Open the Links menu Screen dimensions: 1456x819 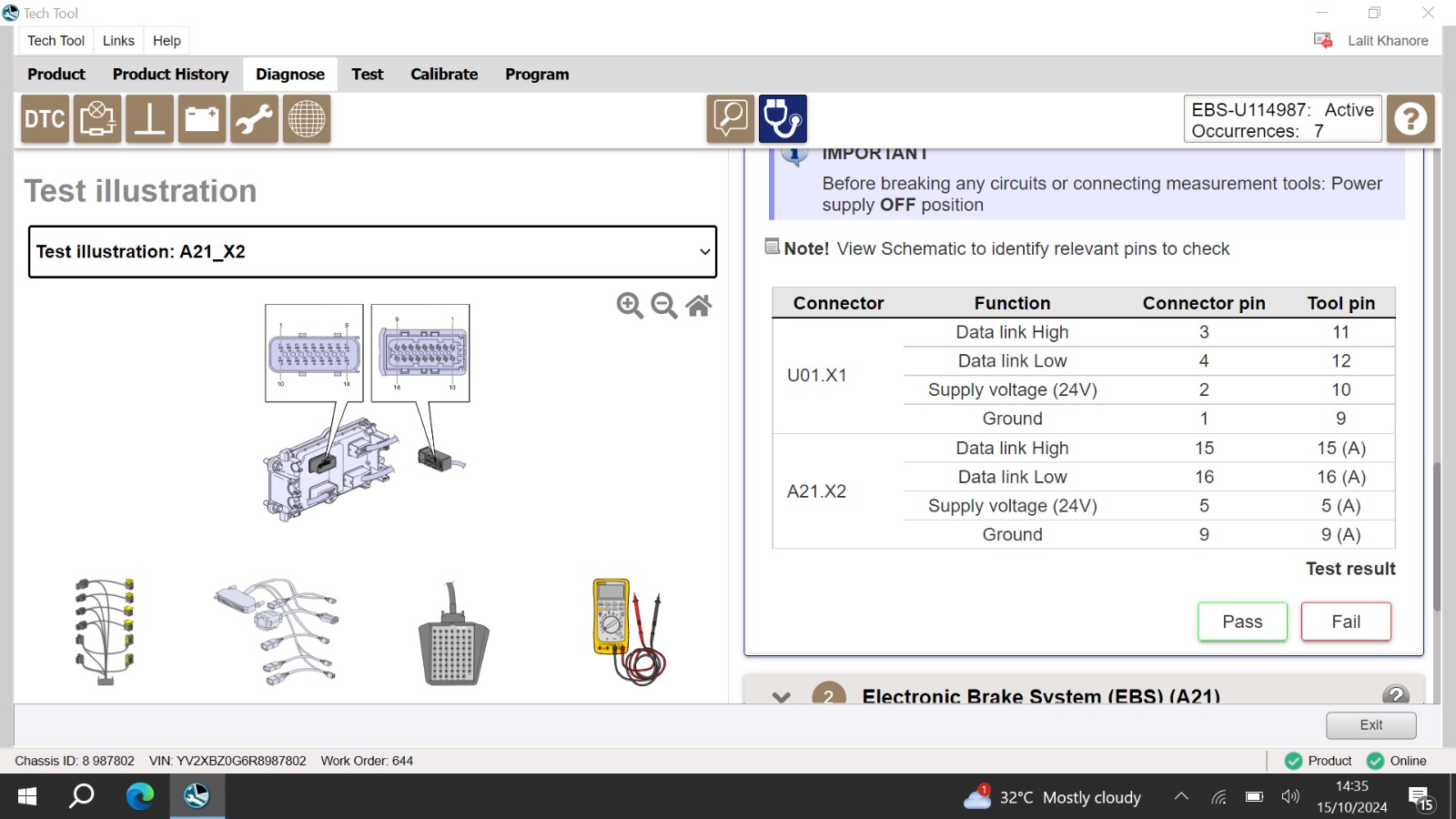tap(118, 41)
